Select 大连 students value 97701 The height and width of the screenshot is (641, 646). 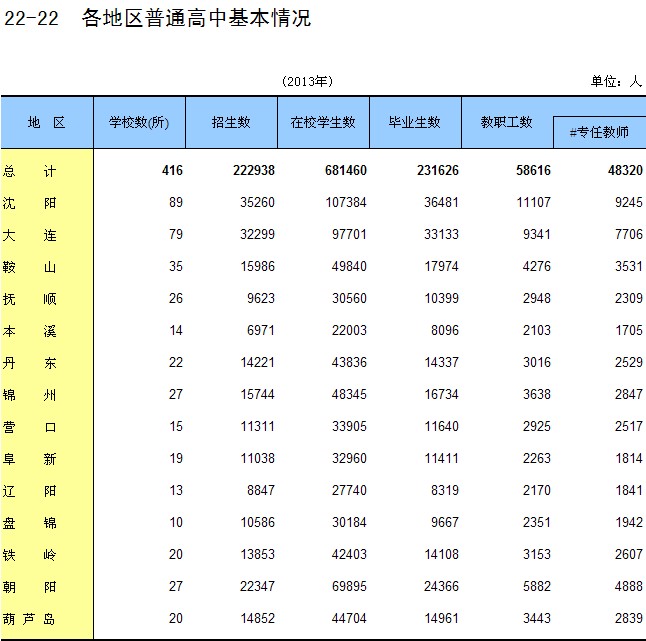(x=349, y=234)
